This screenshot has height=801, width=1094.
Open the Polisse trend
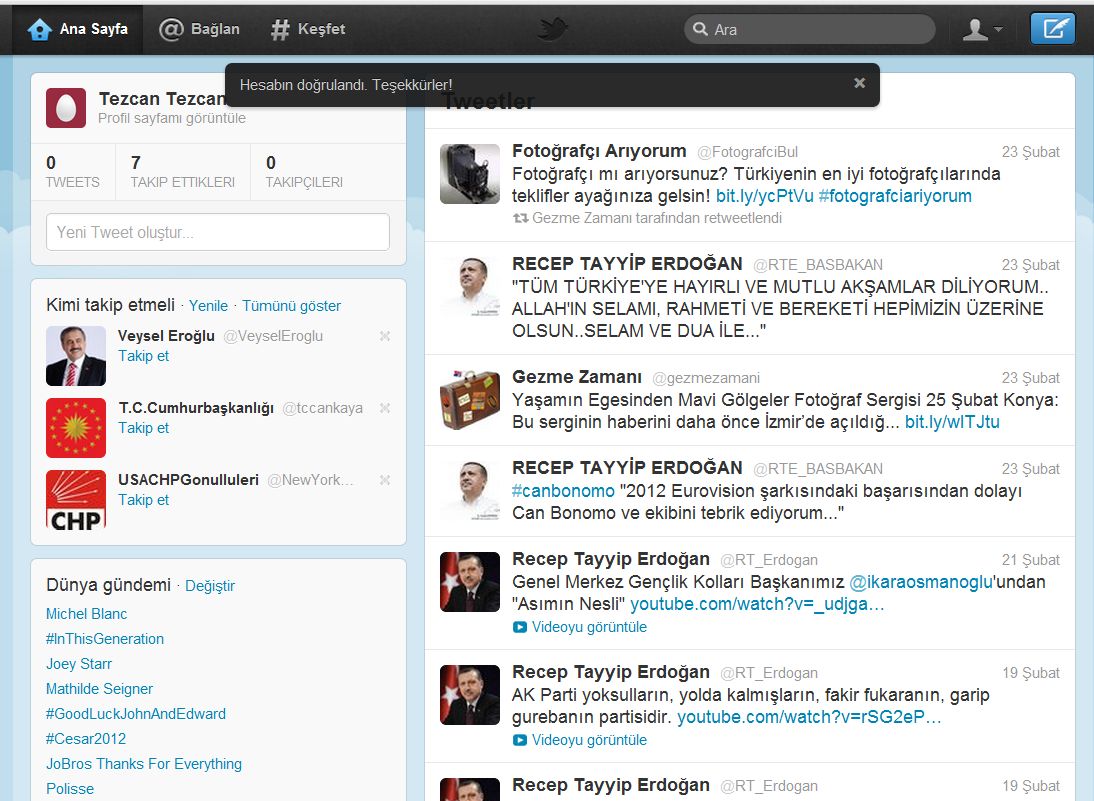click(70, 788)
